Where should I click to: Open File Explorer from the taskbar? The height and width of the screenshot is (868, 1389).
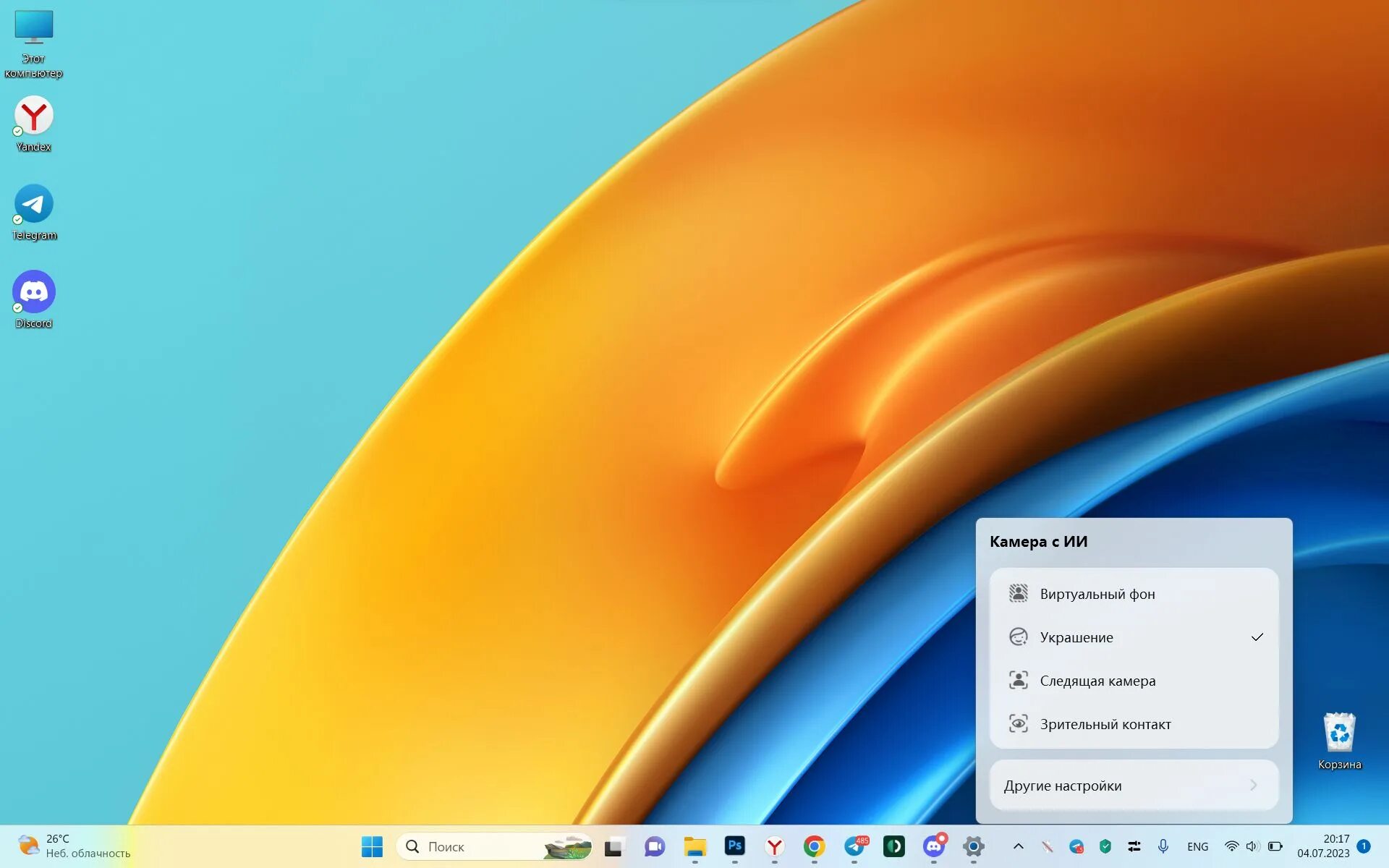694,846
